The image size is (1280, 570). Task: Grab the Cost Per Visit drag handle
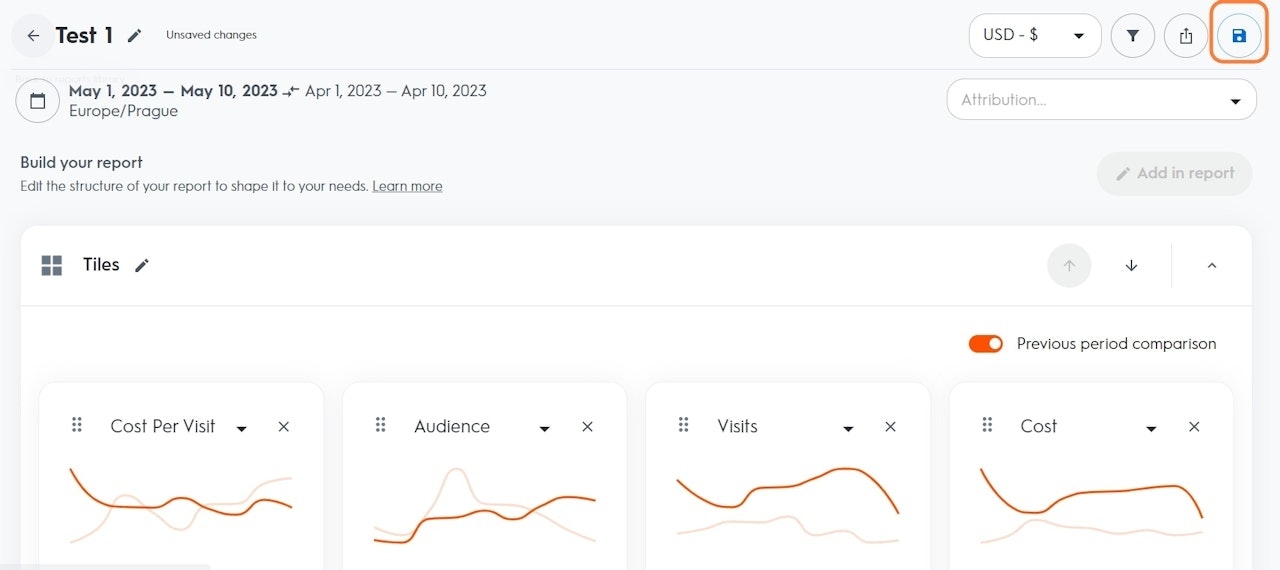click(x=77, y=426)
